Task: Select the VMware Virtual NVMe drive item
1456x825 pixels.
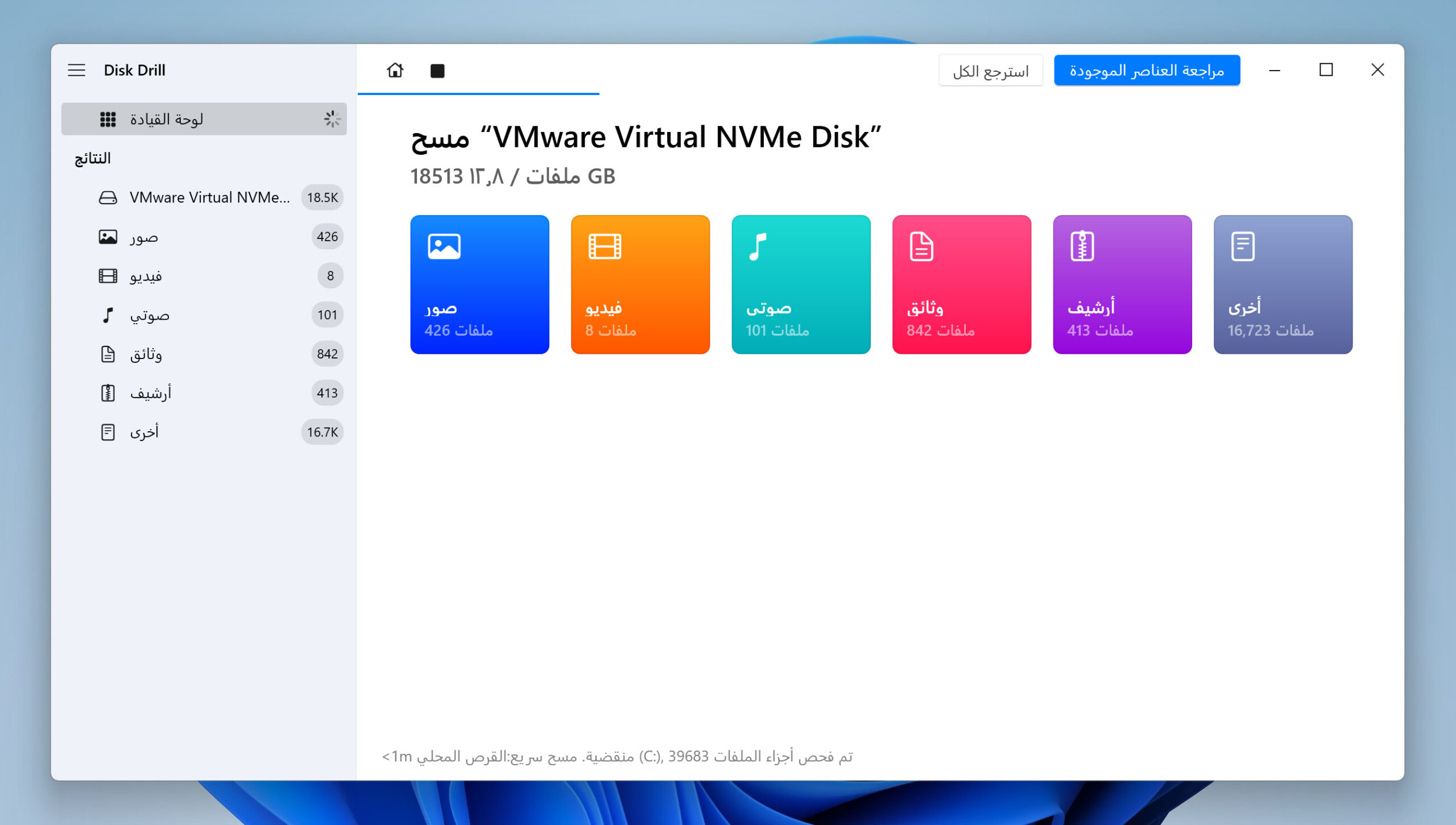Action: pyautogui.click(x=209, y=197)
